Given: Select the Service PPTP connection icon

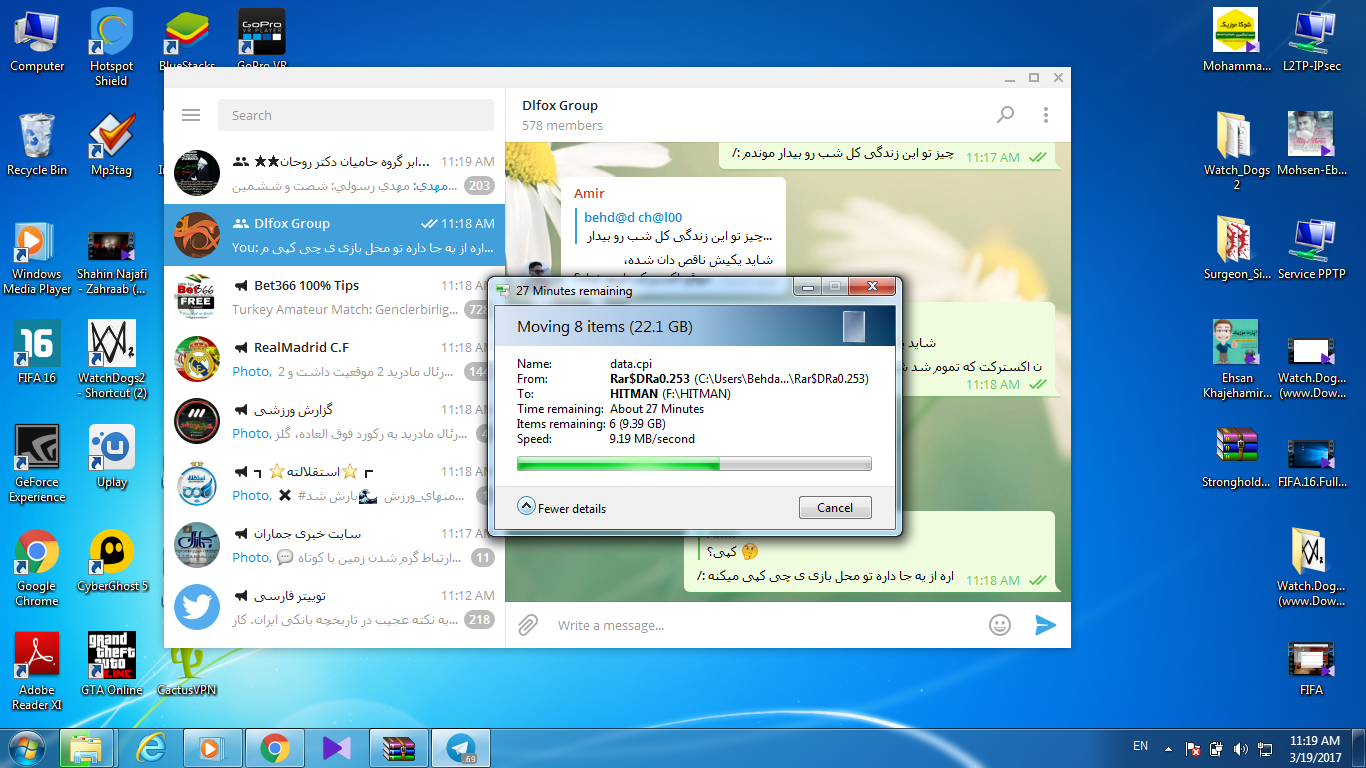Looking at the screenshot, I should tap(1311, 248).
